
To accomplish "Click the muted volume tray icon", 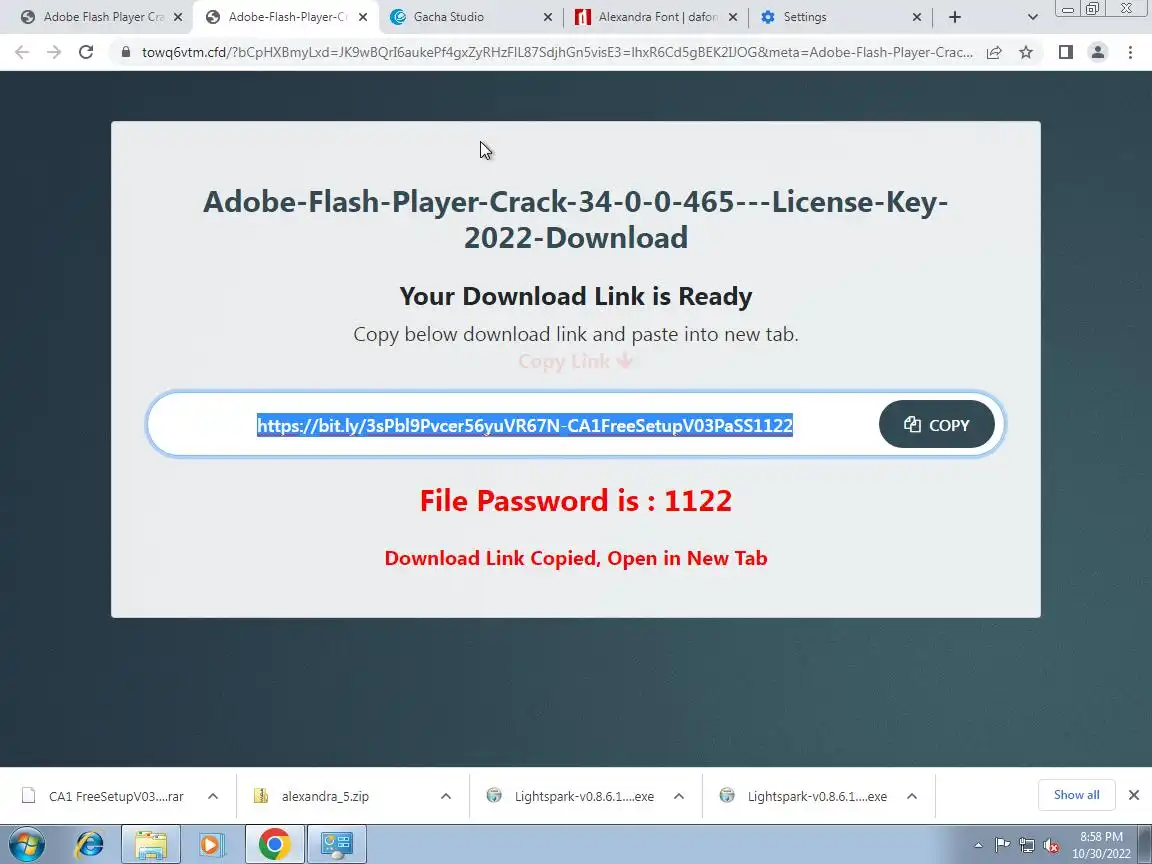I will click(1051, 846).
